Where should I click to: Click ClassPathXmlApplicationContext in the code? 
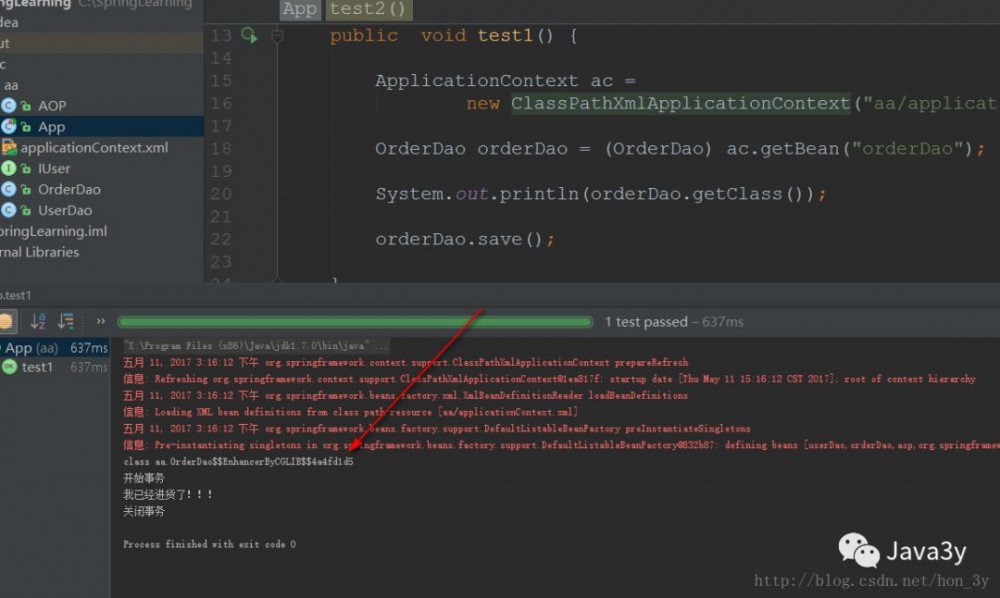click(x=680, y=103)
